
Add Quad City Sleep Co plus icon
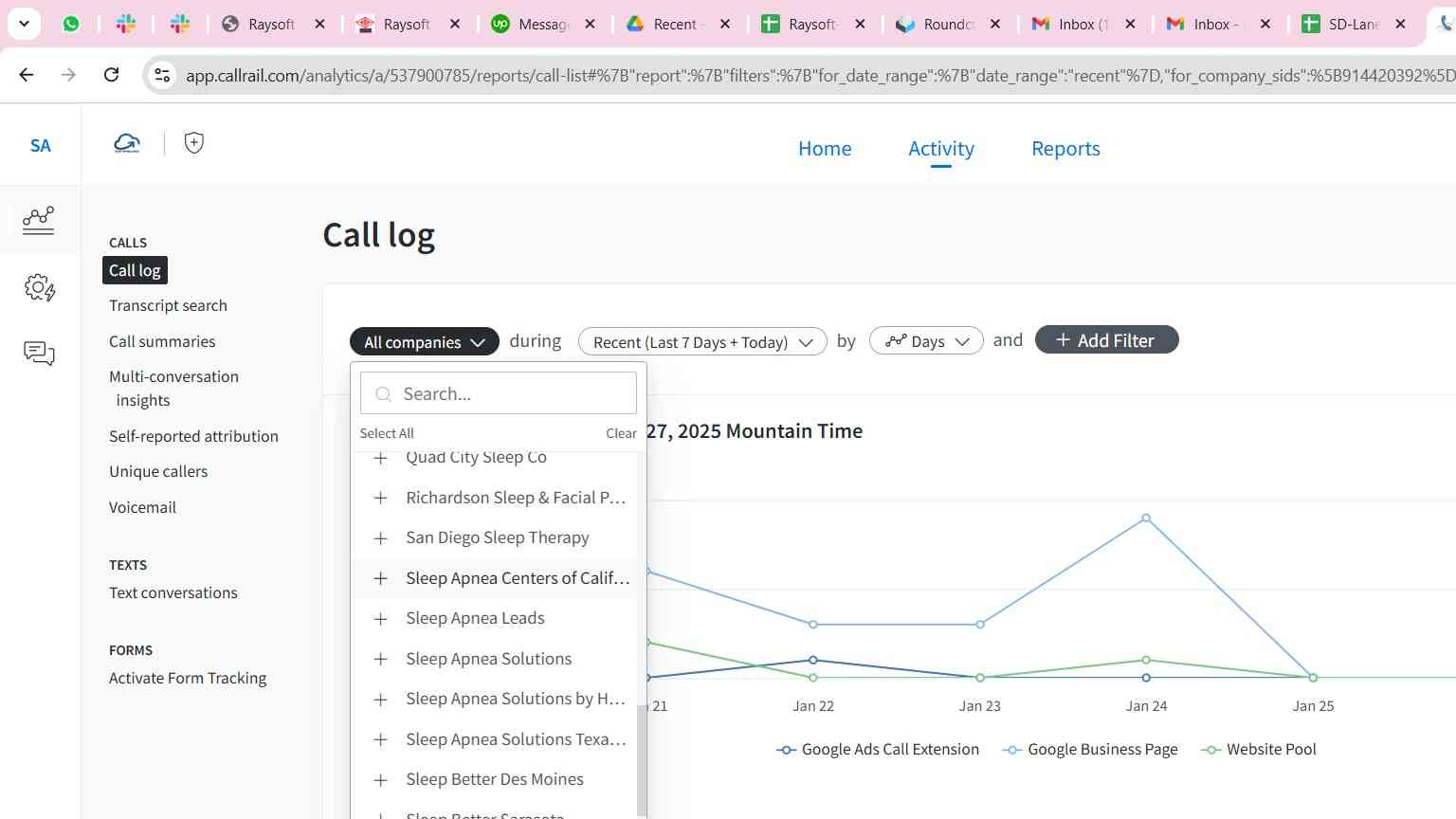[x=380, y=458]
